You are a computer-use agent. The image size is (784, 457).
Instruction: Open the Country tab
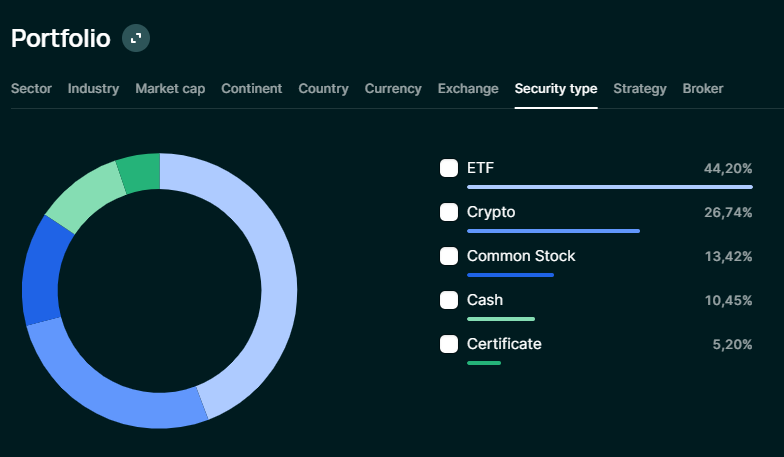323,88
